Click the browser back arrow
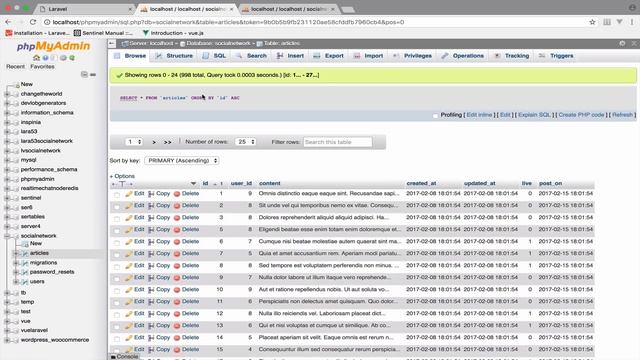640x360 pixels. click(8, 22)
